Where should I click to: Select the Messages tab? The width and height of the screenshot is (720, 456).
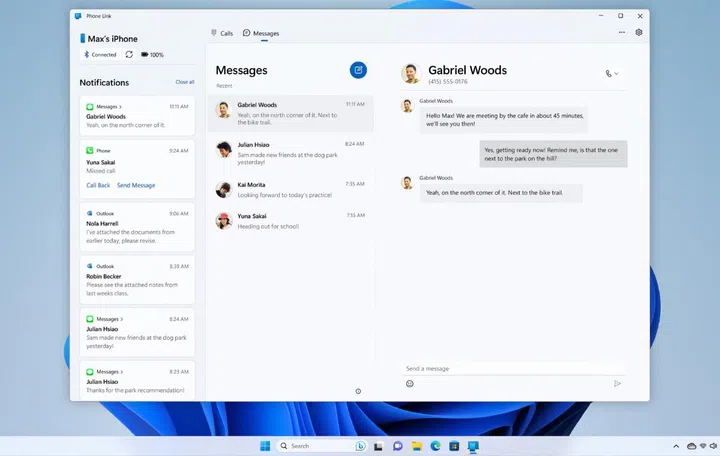coord(261,33)
